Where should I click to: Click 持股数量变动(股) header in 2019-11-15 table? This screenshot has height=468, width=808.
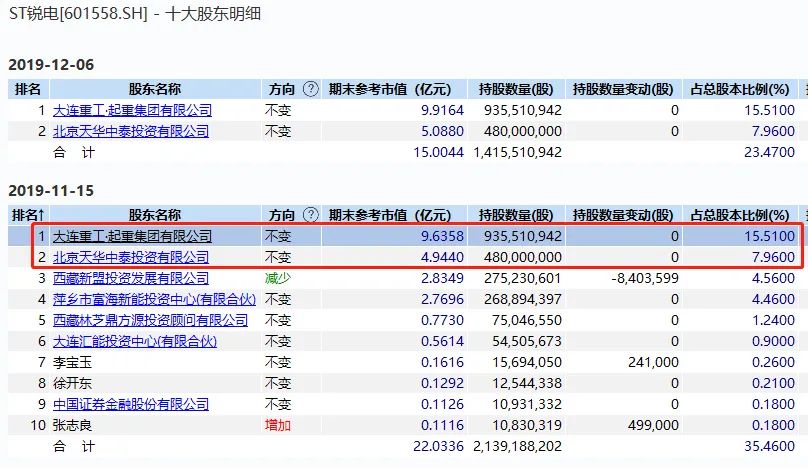point(623,215)
